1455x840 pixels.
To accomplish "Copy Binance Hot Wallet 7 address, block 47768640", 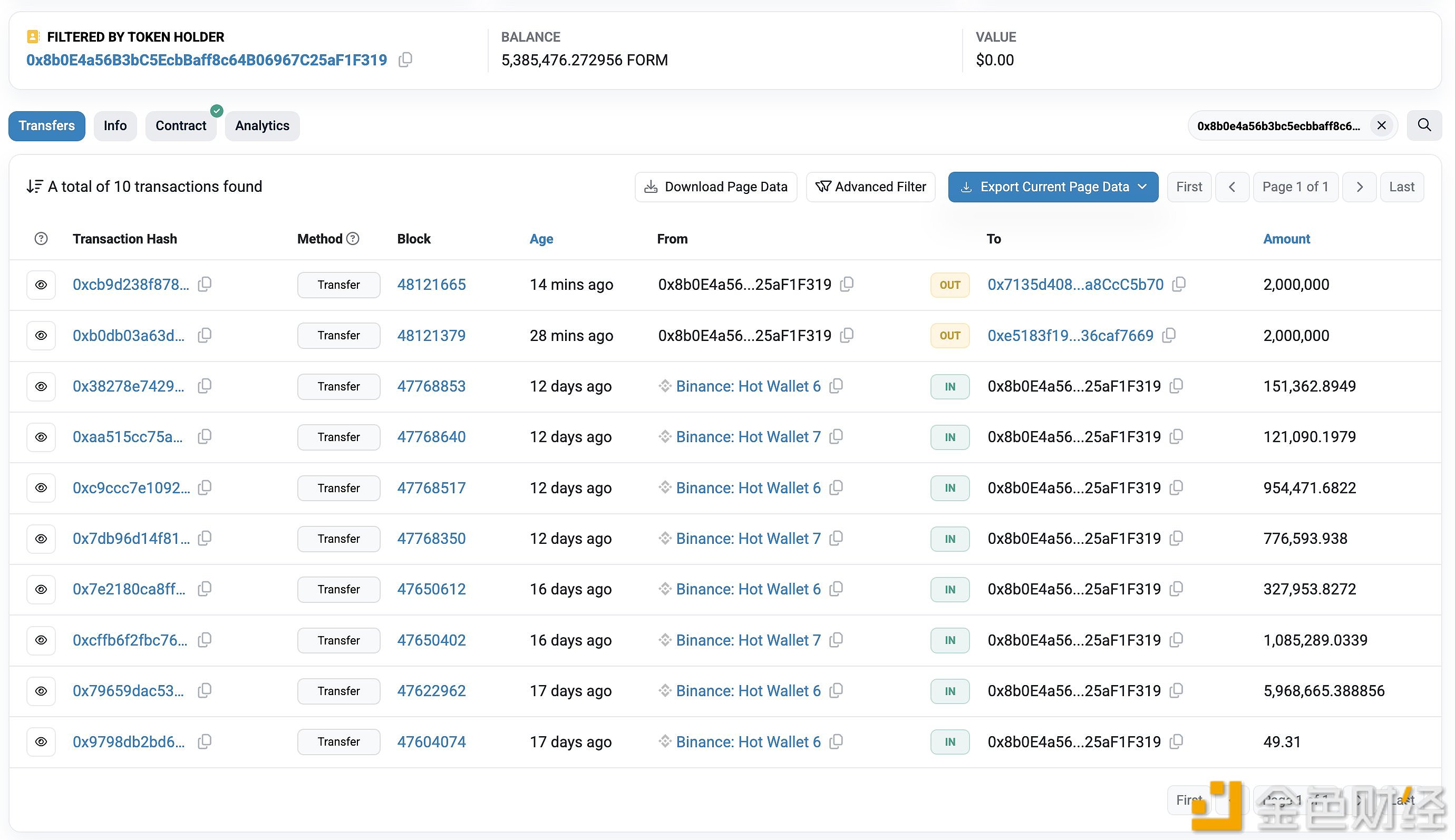I will pos(836,437).
